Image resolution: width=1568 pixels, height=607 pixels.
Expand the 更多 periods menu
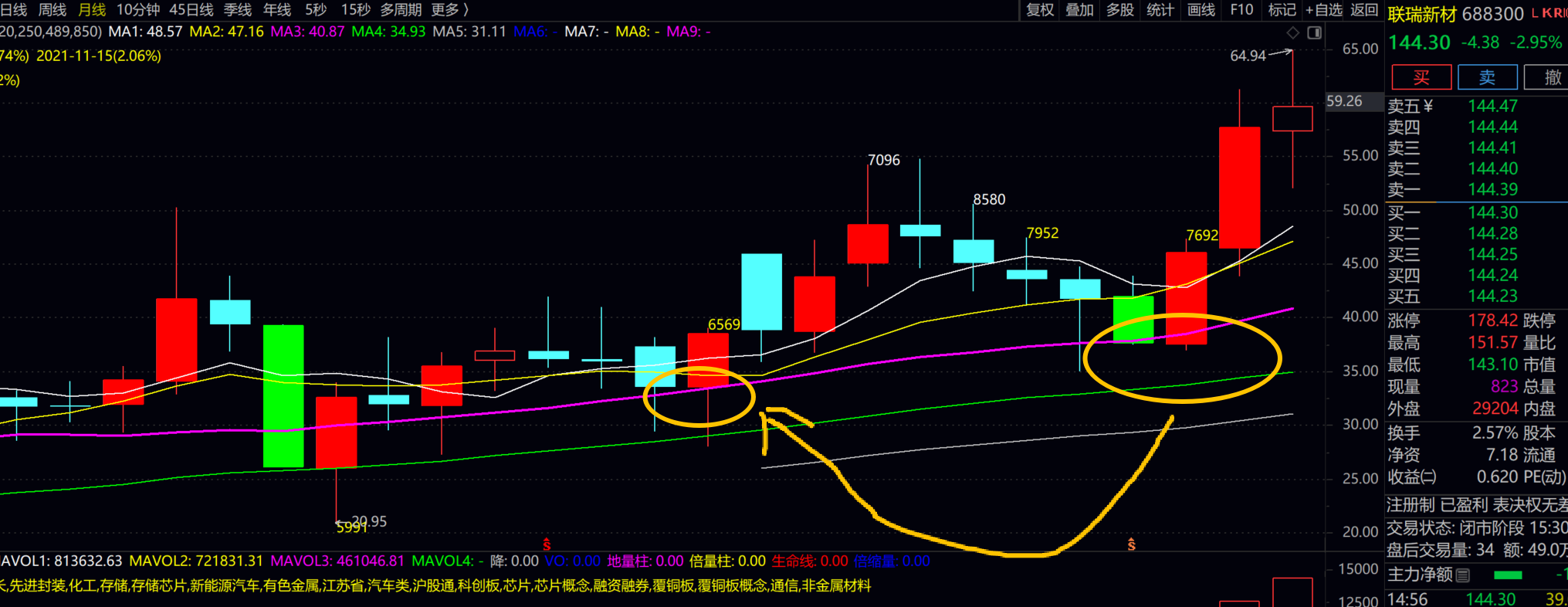point(450,10)
